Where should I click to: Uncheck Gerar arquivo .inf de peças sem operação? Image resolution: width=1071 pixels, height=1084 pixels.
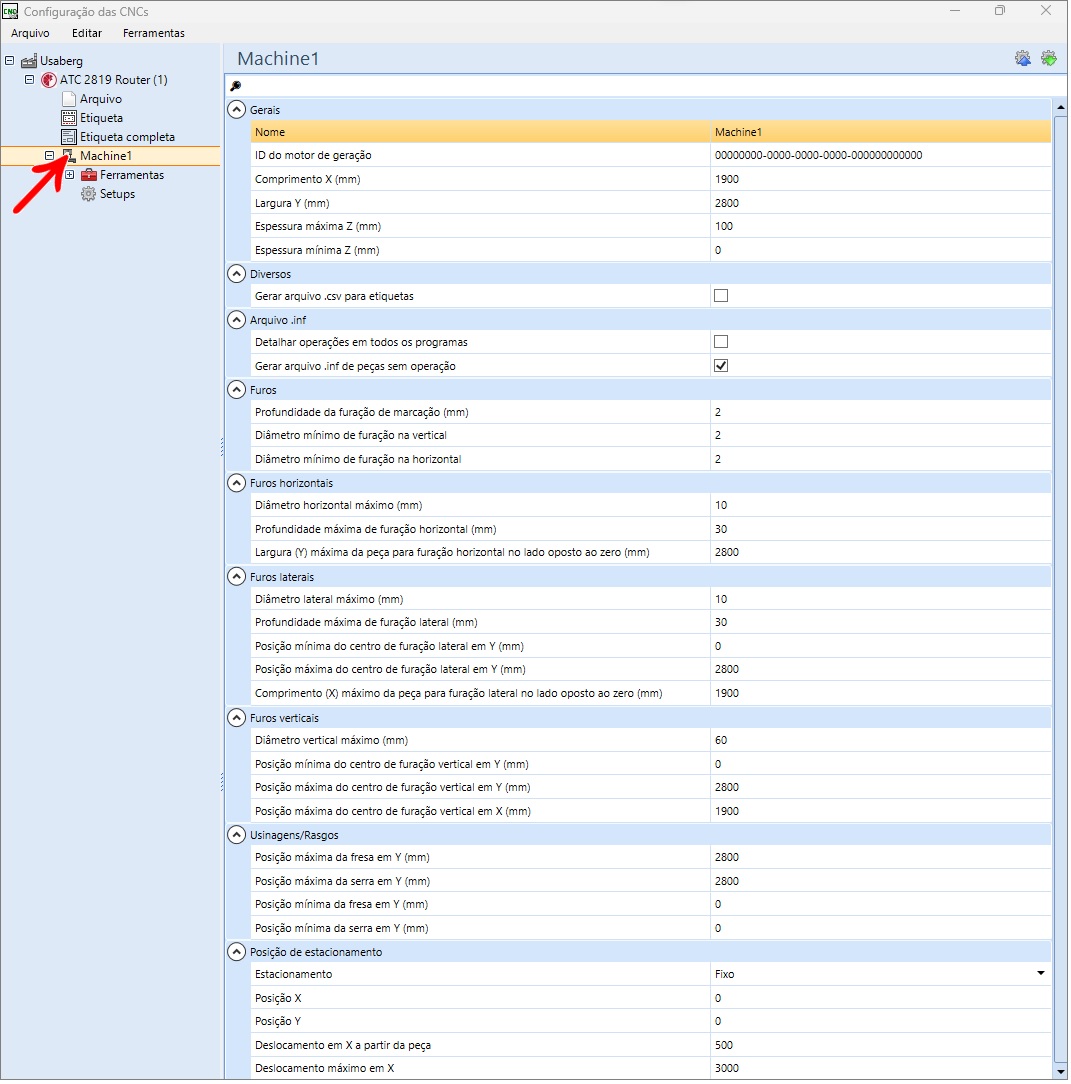[723, 366]
